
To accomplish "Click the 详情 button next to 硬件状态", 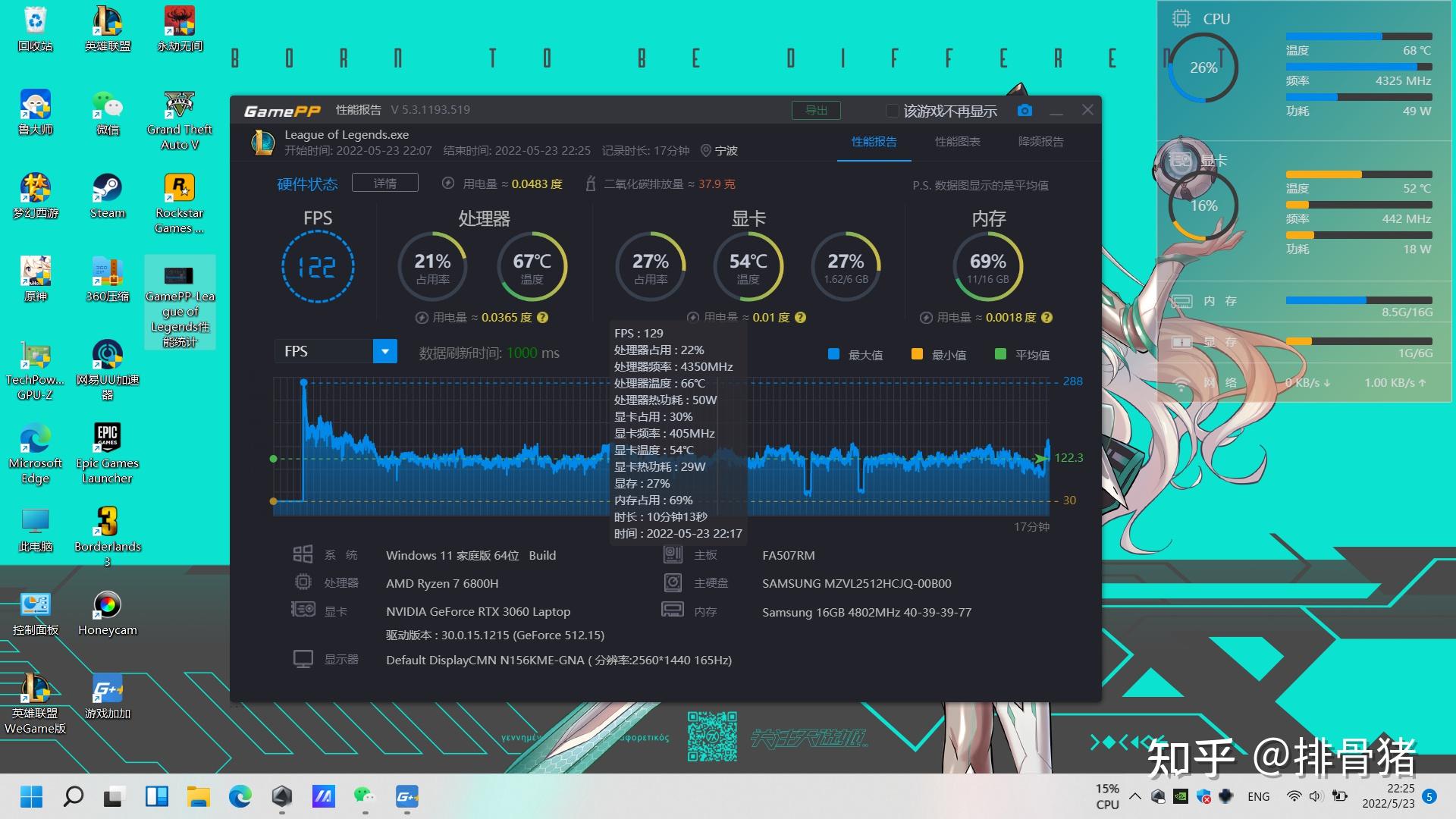I will 385,183.
